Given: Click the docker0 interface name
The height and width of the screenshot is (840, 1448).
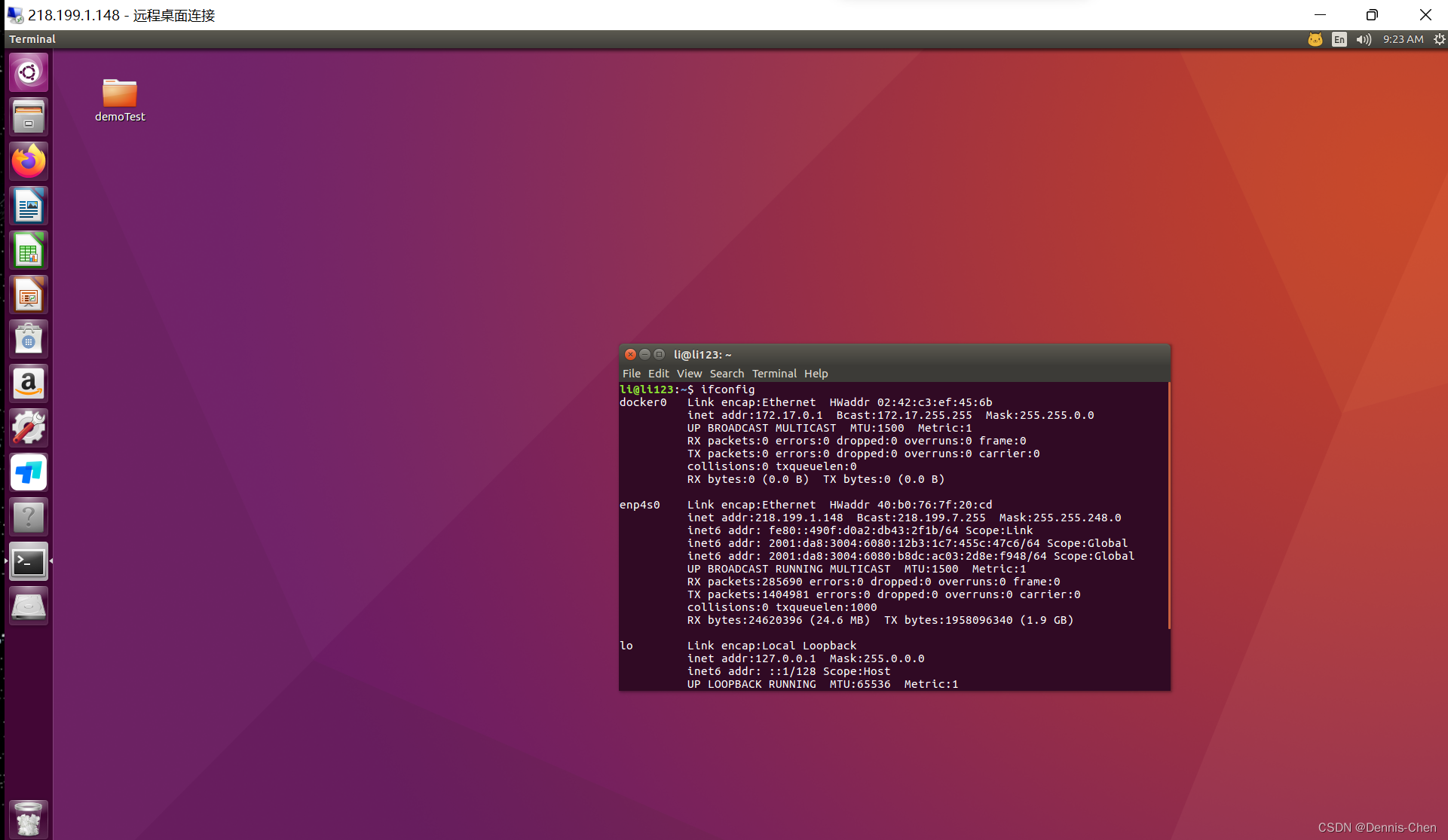Looking at the screenshot, I should pos(643,402).
